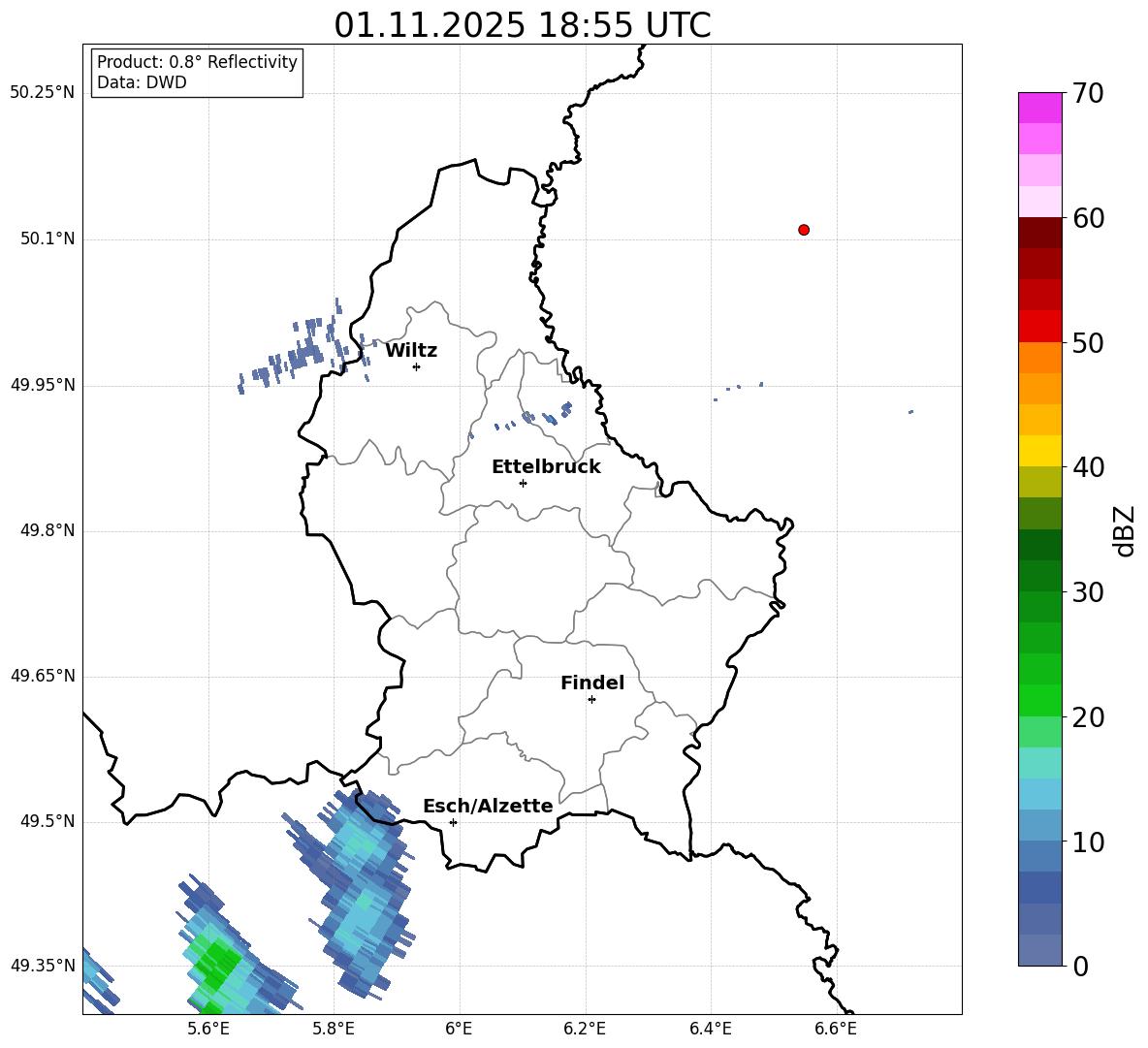Click the 'Data: DWD' text
The image size is (1148, 1048).
click(x=142, y=82)
